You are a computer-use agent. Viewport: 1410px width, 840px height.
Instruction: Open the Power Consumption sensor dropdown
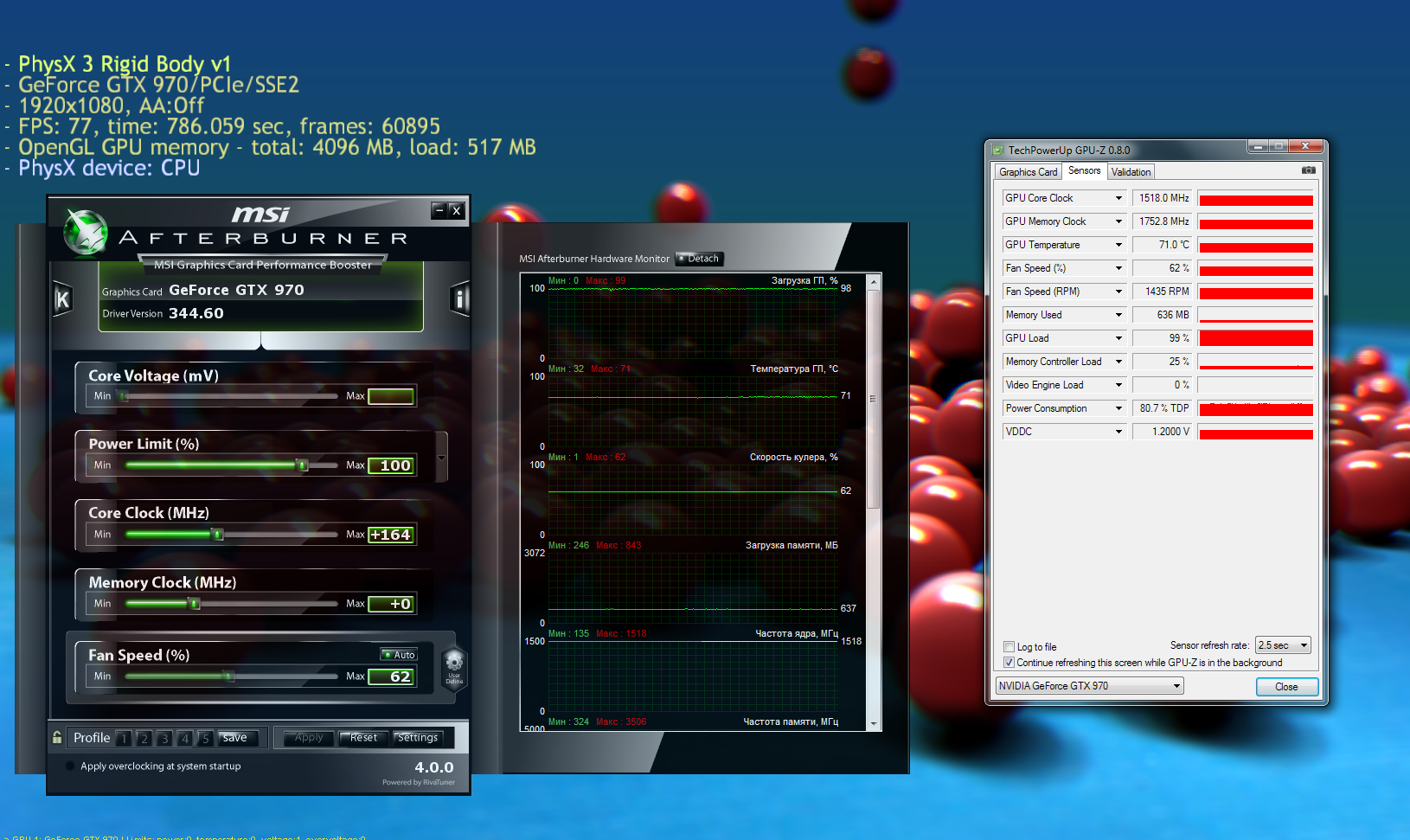(1118, 408)
